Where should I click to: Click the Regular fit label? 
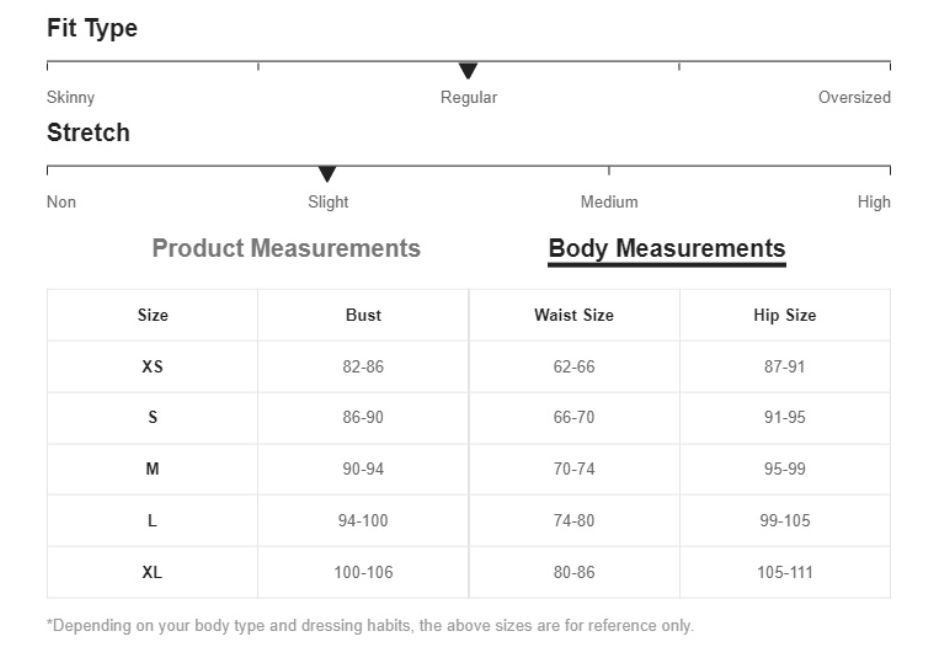point(468,98)
